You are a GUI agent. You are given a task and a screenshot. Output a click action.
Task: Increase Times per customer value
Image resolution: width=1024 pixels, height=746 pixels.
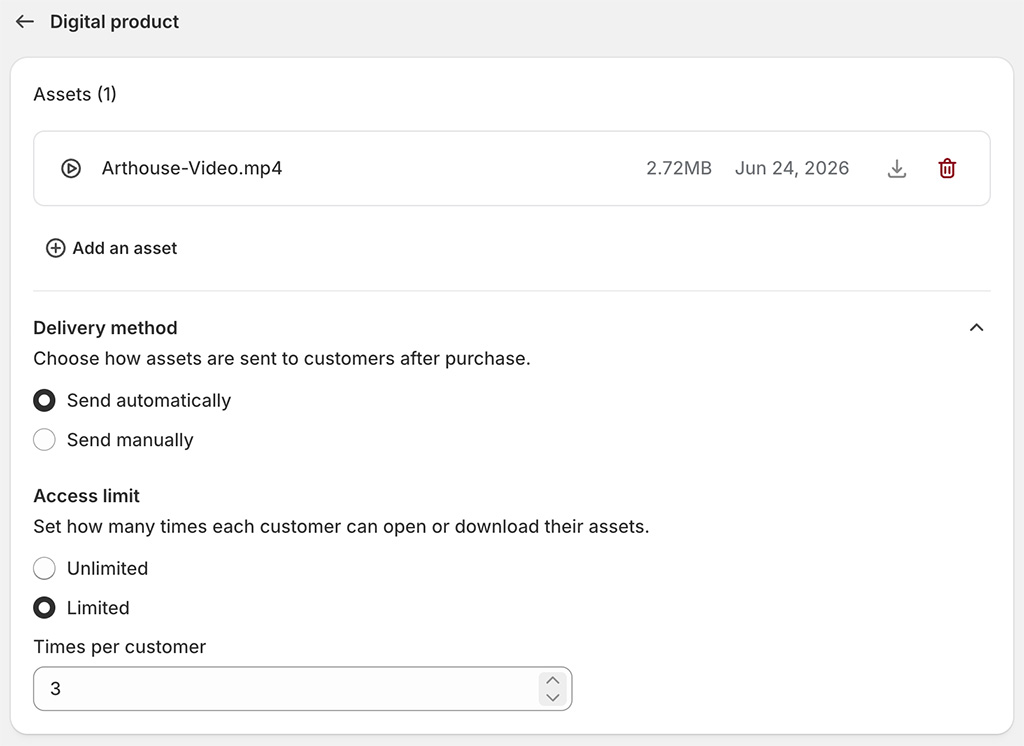[552, 680]
